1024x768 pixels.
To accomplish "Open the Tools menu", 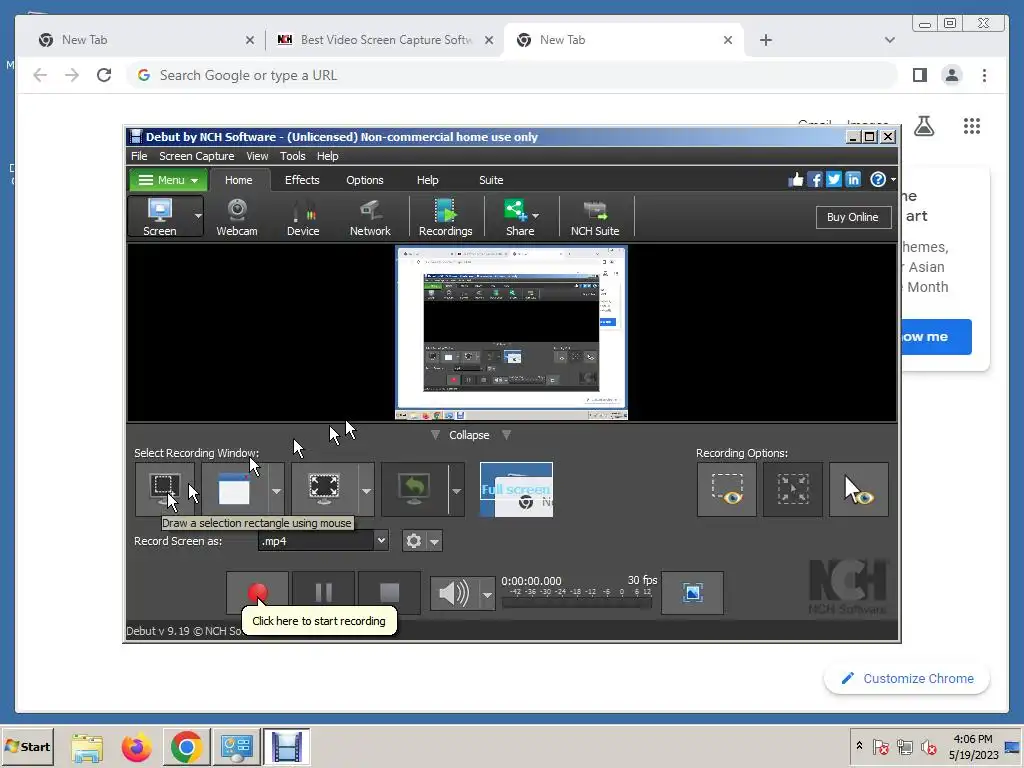I will 293,156.
